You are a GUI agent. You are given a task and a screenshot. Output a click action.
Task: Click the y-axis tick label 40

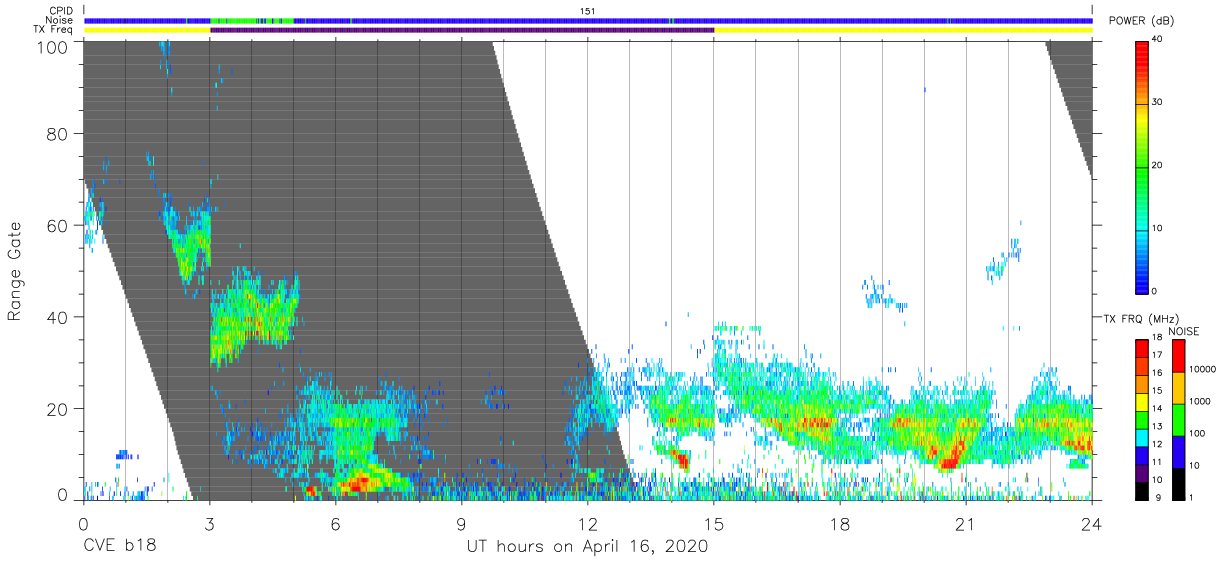point(58,316)
